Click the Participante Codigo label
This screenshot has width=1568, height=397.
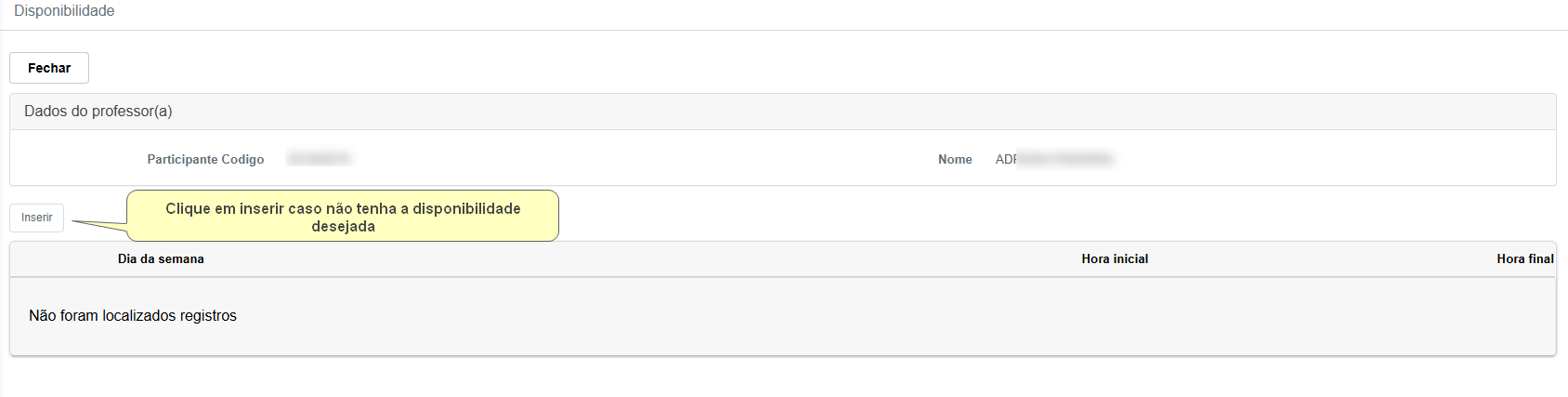coord(205,160)
